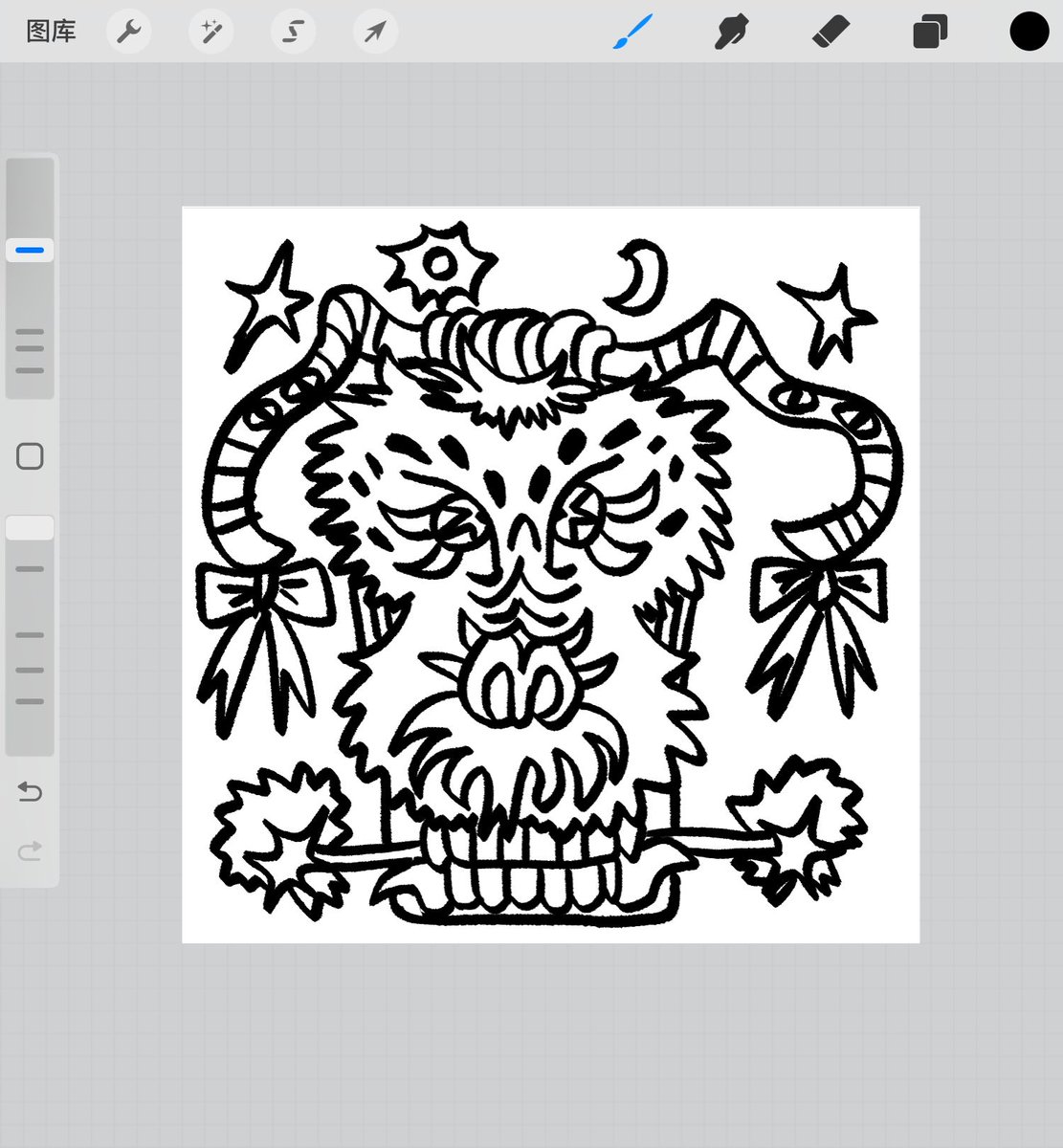Open the Layers panel
The width and height of the screenshot is (1063, 1148).
930,32
